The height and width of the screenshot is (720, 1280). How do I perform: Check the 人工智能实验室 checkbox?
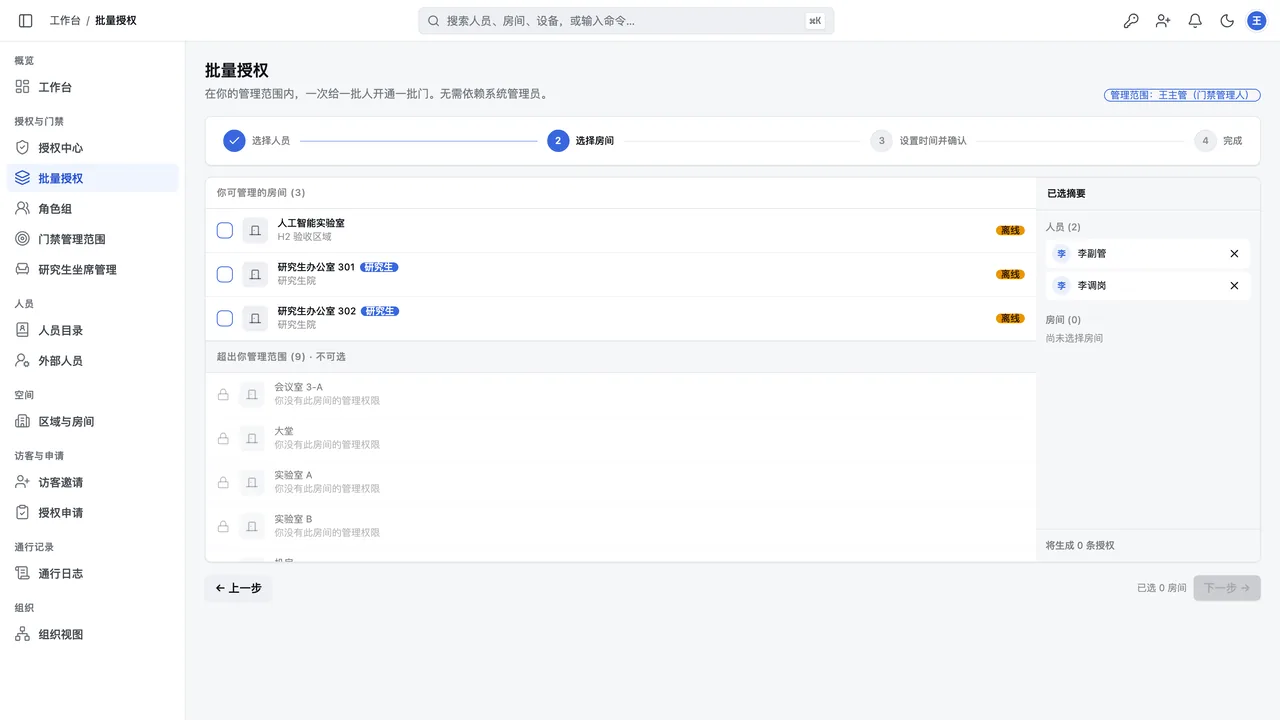[x=225, y=230]
